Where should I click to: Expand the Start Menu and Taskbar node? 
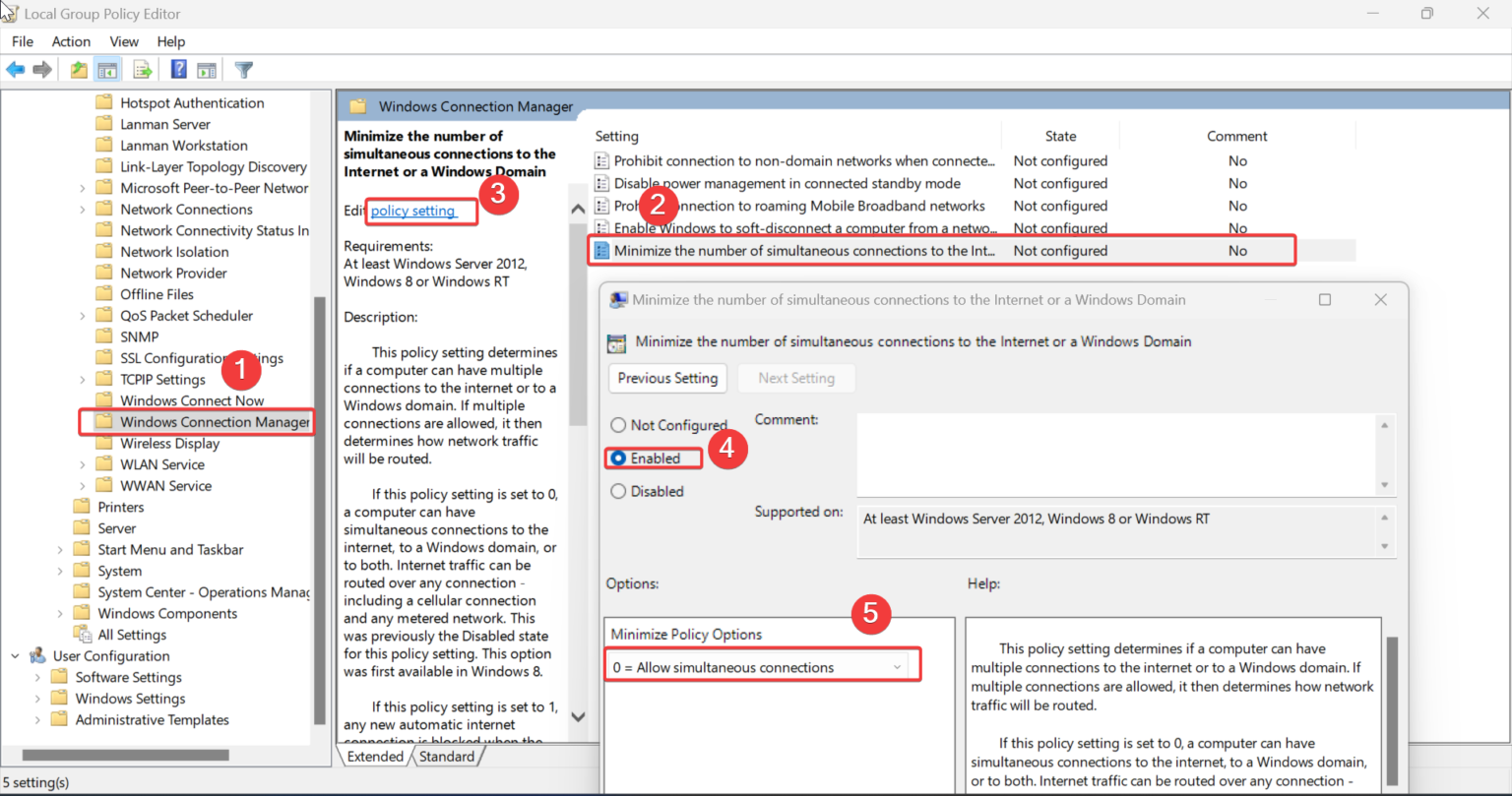pos(60,550)
